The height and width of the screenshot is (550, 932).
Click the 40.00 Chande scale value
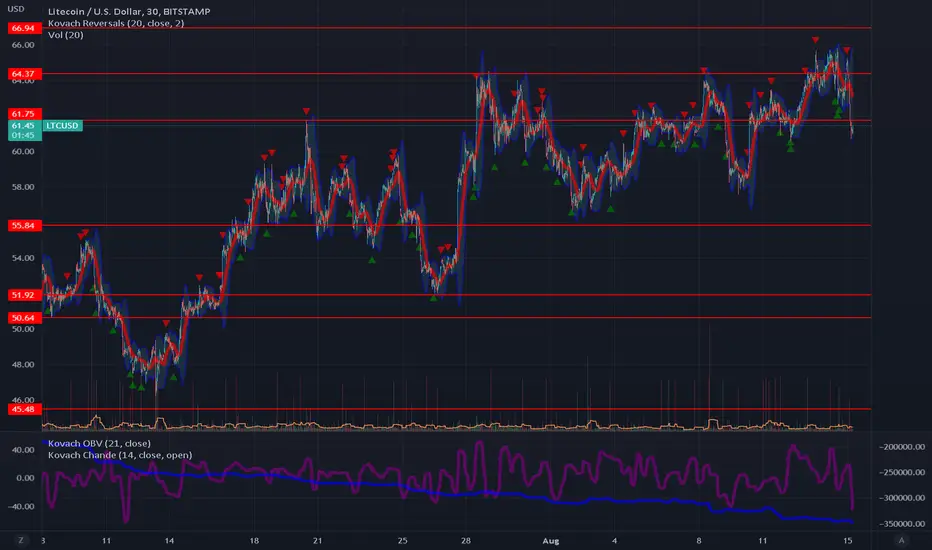[x=23, y=450]
